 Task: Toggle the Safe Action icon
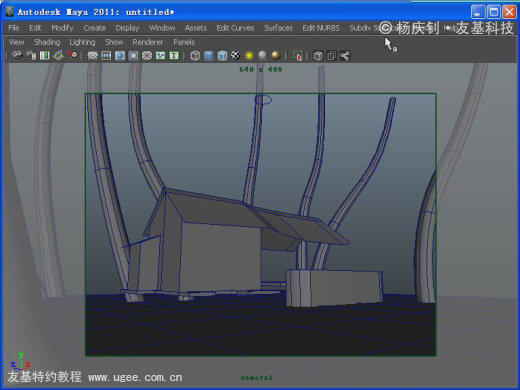161,56
